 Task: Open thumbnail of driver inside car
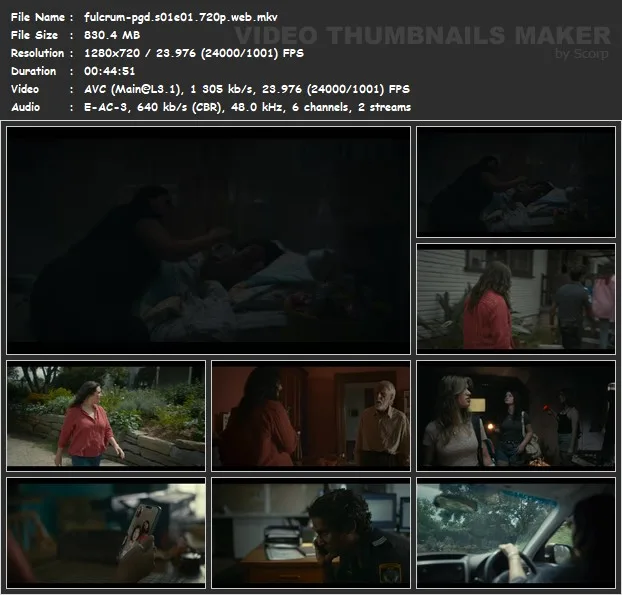pyautogui.click(x=515, y=532)
